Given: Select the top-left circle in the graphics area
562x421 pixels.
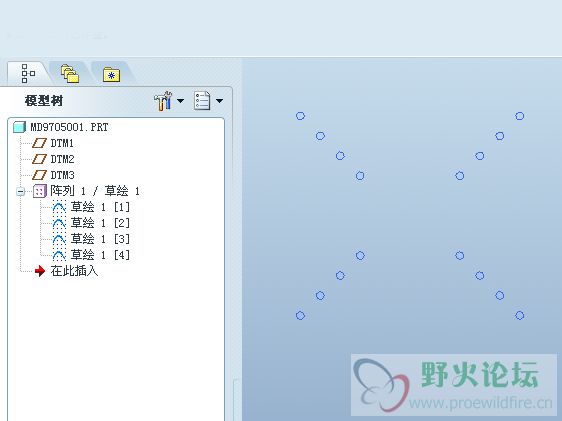Looking at the screenshot, I should [300, 116].
